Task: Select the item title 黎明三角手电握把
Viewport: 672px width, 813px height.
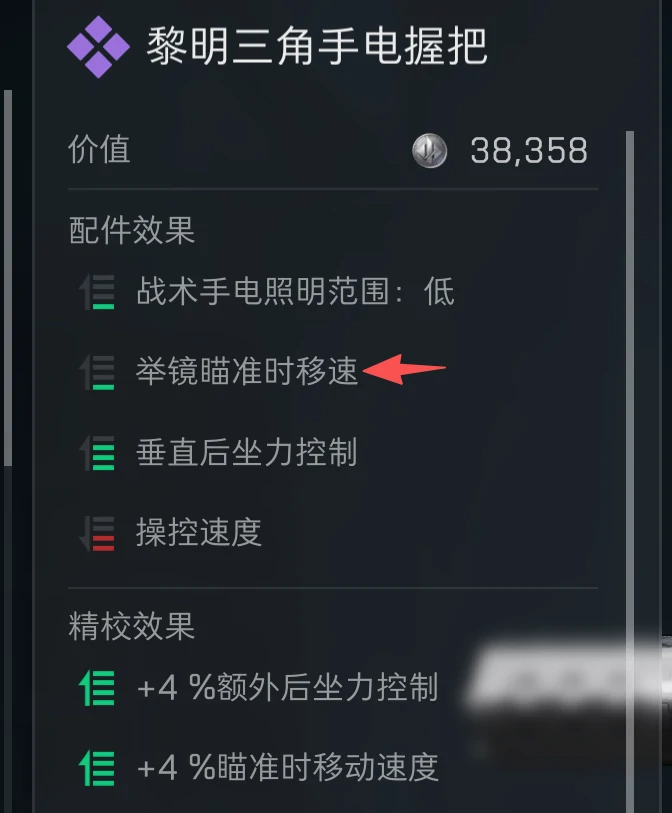Action: tap(317, 47)
